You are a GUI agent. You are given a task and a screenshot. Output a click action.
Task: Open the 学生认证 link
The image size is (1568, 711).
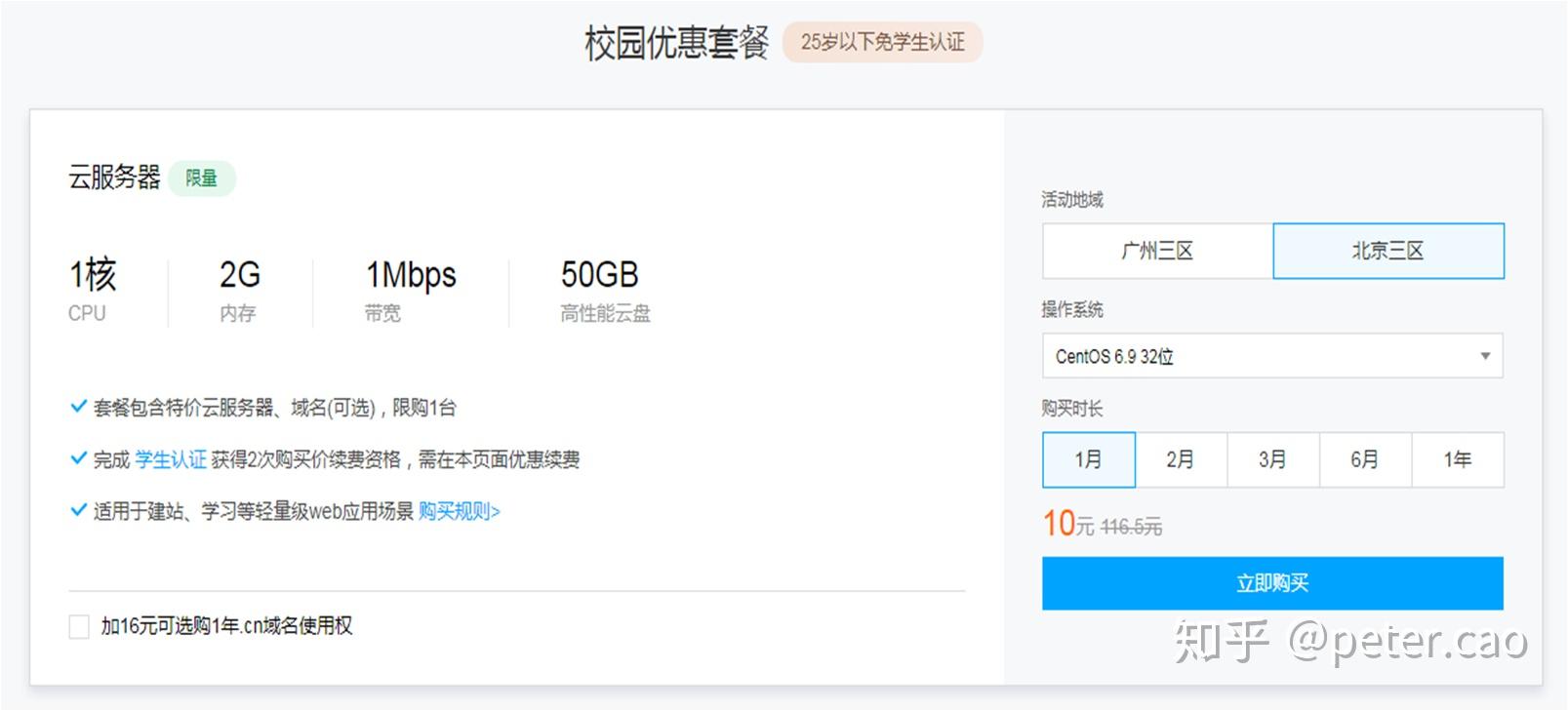171,459
